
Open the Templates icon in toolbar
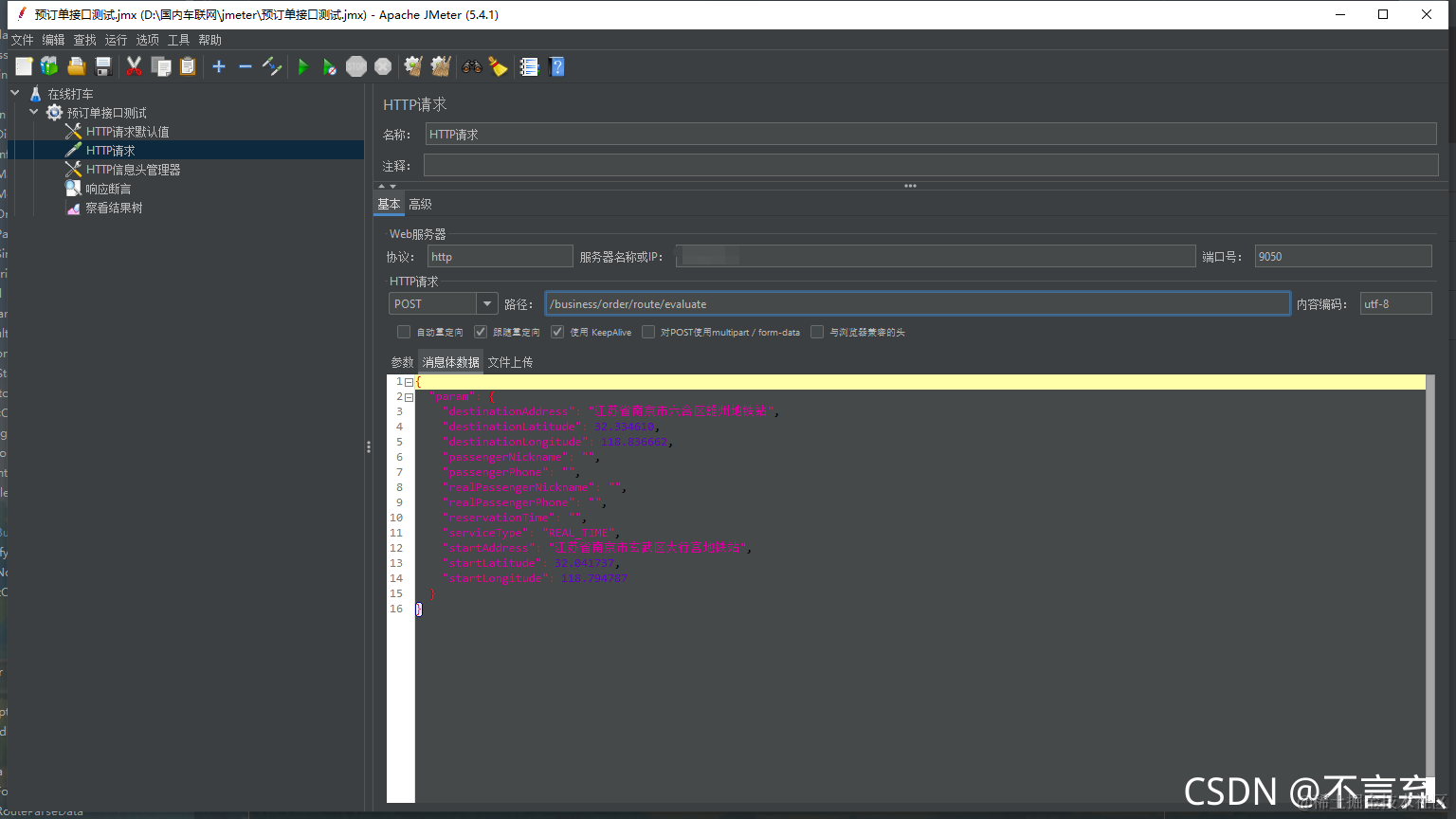tap(49, 66)
